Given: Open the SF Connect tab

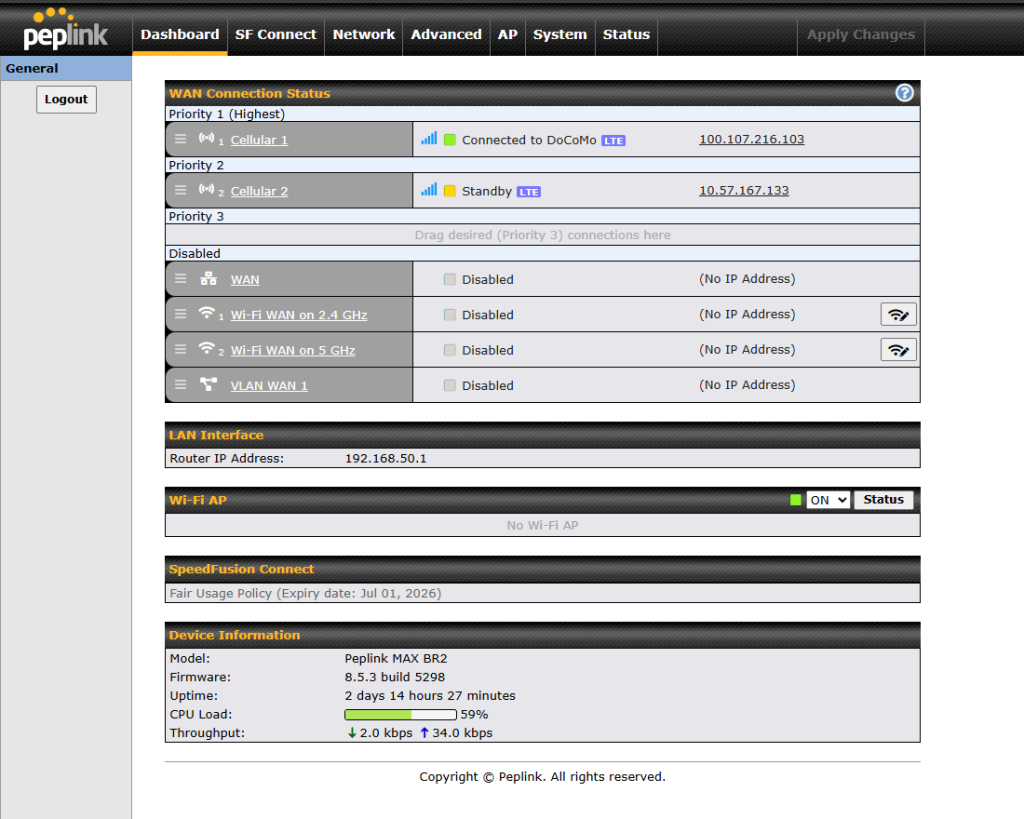Looking at the screenshot, I should 275,34.
